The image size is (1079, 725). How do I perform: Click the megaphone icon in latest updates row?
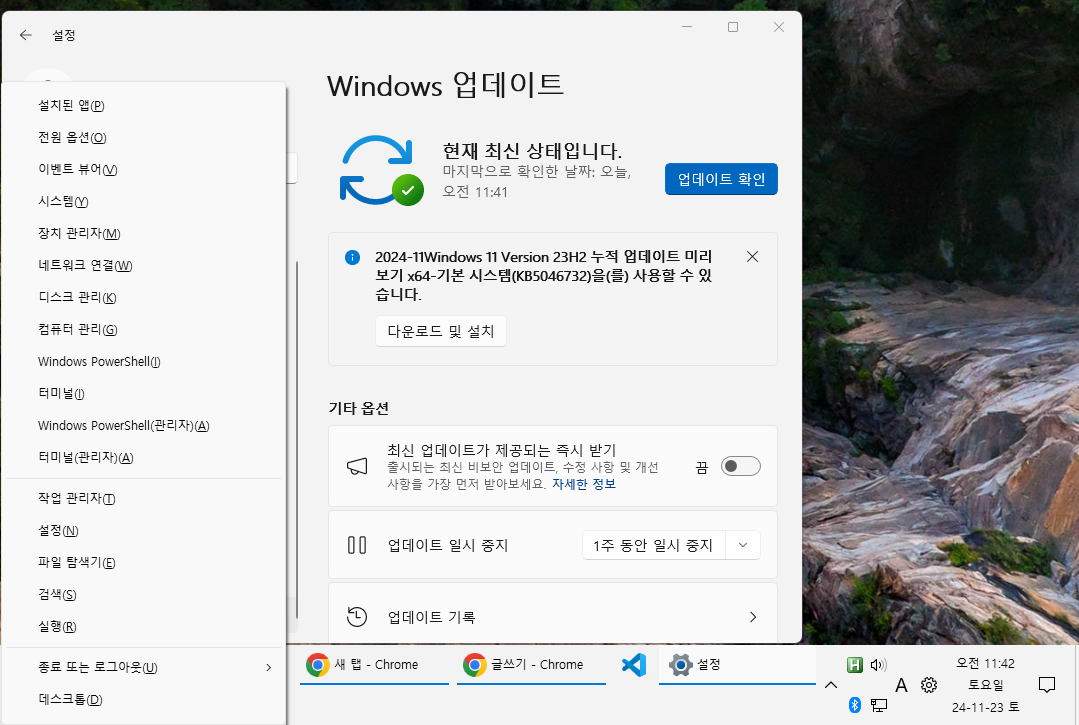click(x=356, y=466)
